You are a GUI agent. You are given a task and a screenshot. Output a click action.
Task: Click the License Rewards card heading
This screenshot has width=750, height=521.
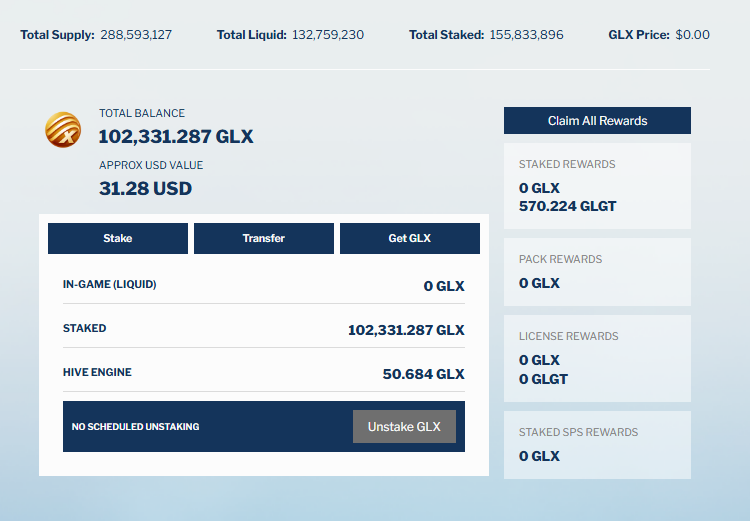pos(568,336)
